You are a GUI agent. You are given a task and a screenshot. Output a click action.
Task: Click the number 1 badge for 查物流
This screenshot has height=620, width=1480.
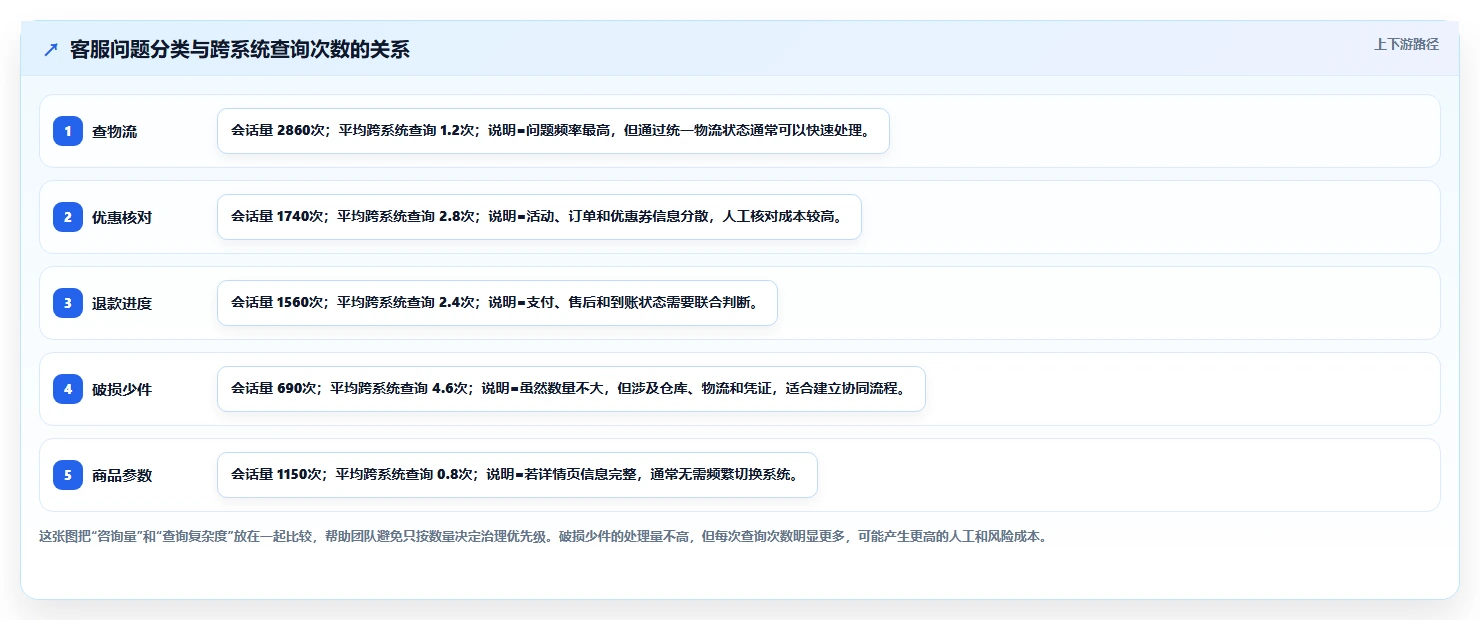point(68,131)
